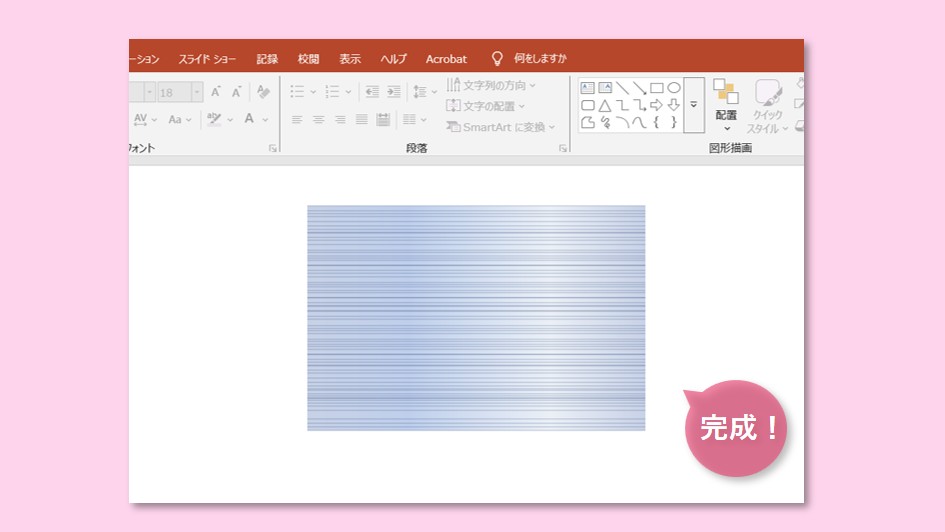Open font color dropdown arrow
Viewport: 945px width, 532px height.
pos(265,120)
